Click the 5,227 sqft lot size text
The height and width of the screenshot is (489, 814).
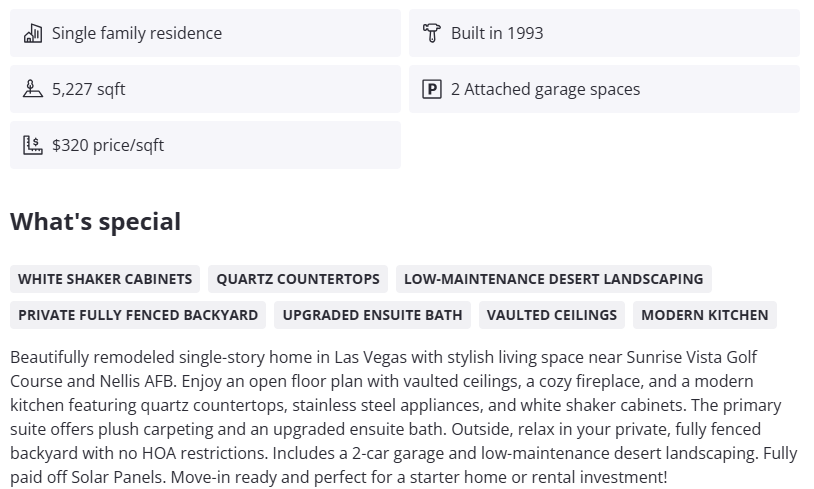89,89
